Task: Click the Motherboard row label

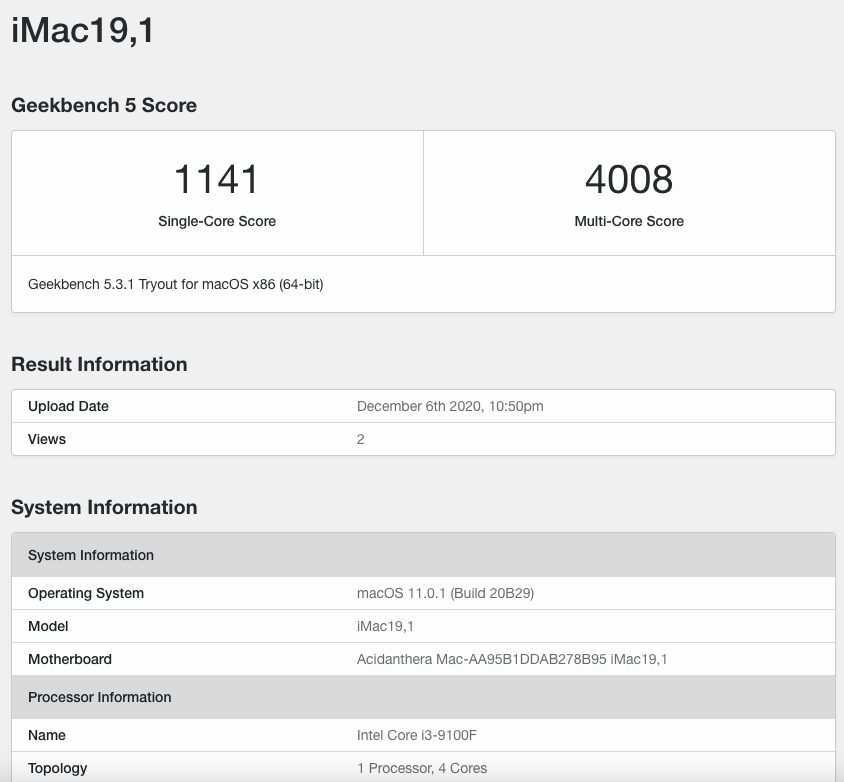Action: coord(70,659)
